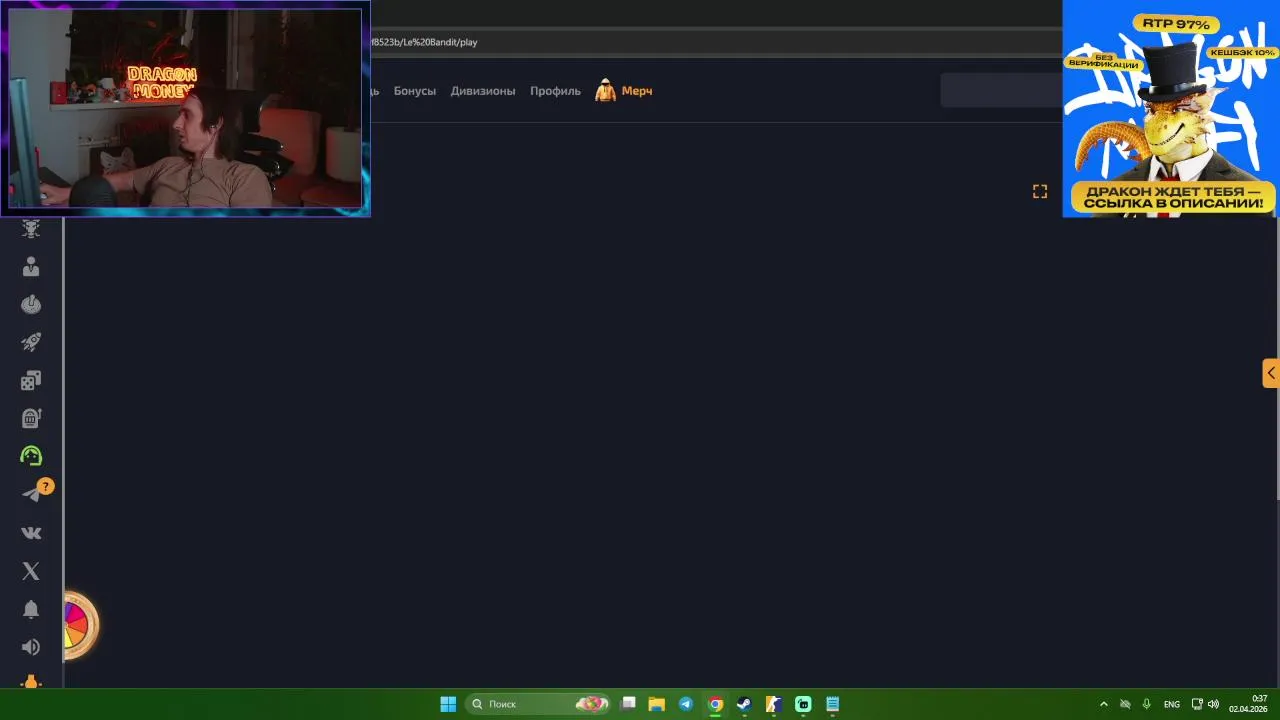Open File Explorer from the taskbar
The width and height of the screenshot is (1280, 720).
pos(657,704)
